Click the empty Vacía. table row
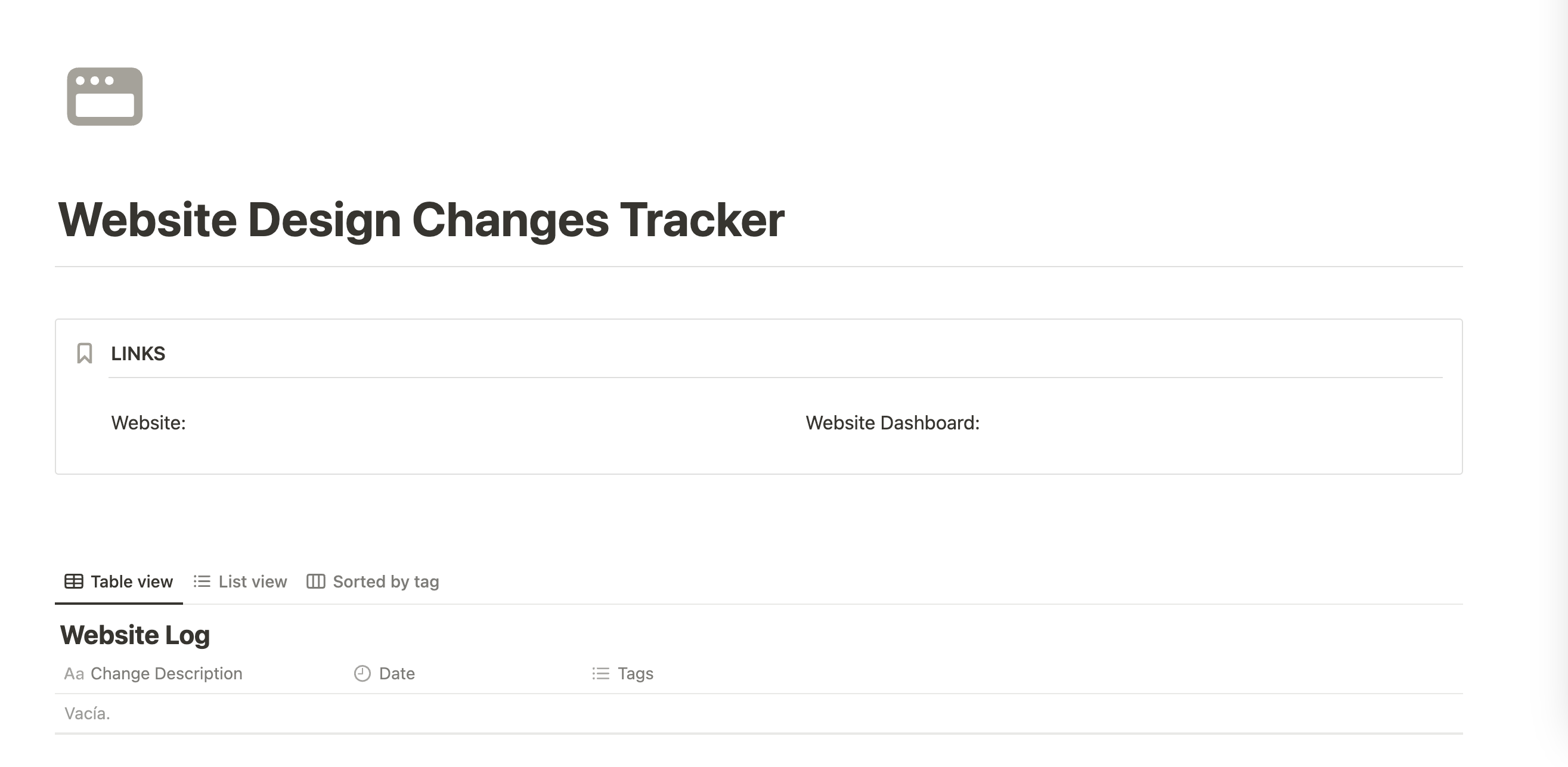 point(88,713)
